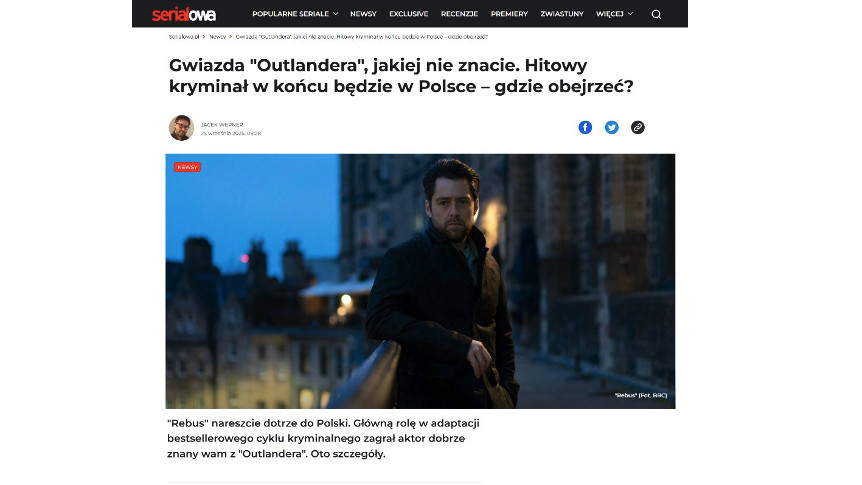This screenshot has width=862, height=485.
Task: Open Jacek Werner author avatar
Action: tap(181, 128)
